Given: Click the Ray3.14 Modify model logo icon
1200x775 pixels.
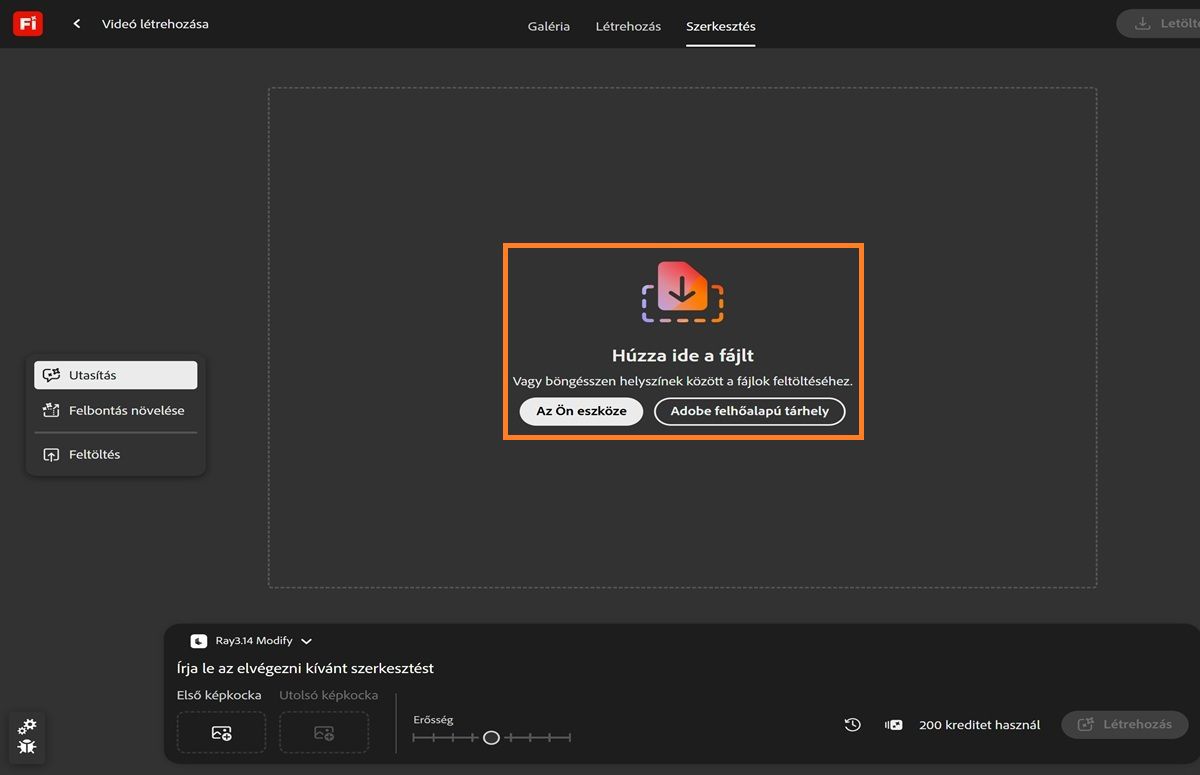Looking at the screenshot, I should 199,641.
